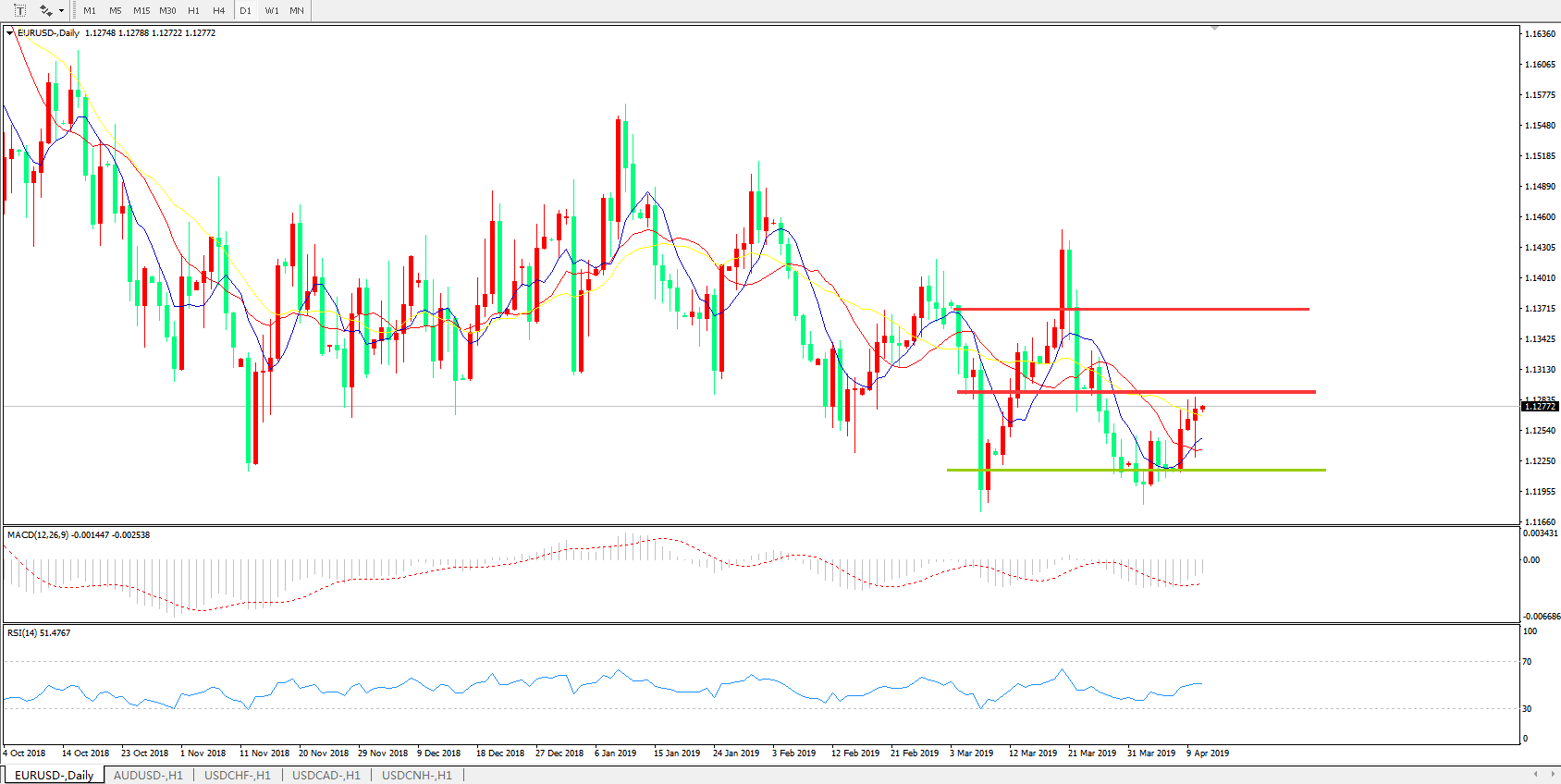Switch to the USDCHF-,H1 tab
The image size is (1561, 784).
point(238,775)
